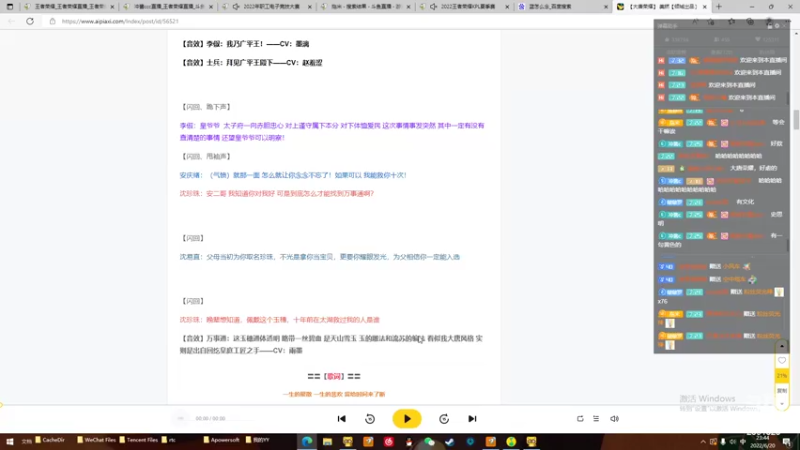Screen dimensions: 800x450
Task: Click the system tray microphone icon
Action: (x=723, y=442)
